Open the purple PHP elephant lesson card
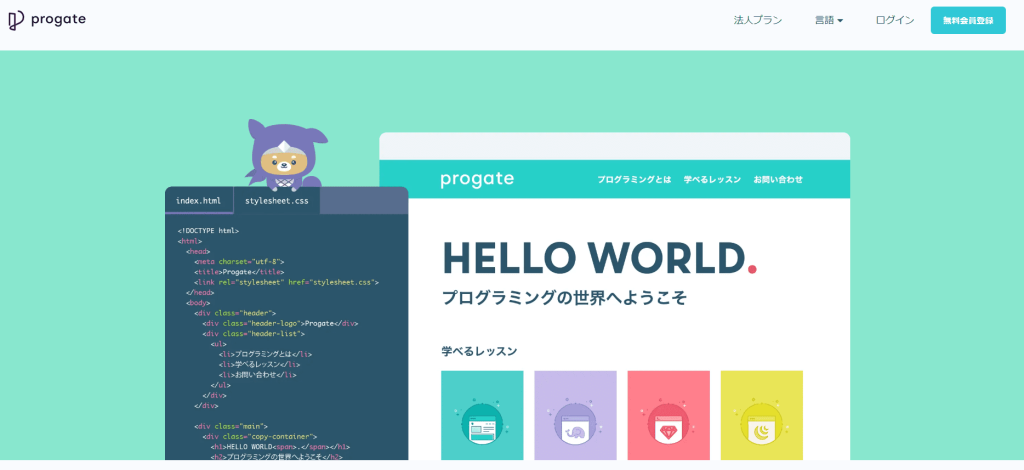Screen dimensions: 1024x470 575,415
